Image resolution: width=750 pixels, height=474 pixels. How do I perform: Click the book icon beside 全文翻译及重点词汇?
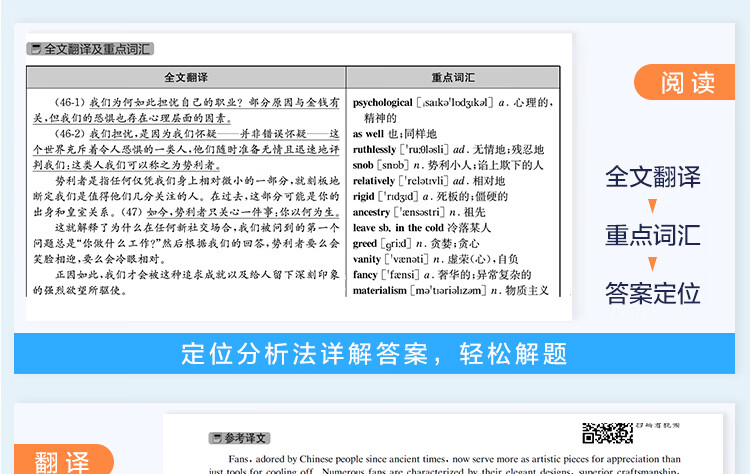(36, 48)
